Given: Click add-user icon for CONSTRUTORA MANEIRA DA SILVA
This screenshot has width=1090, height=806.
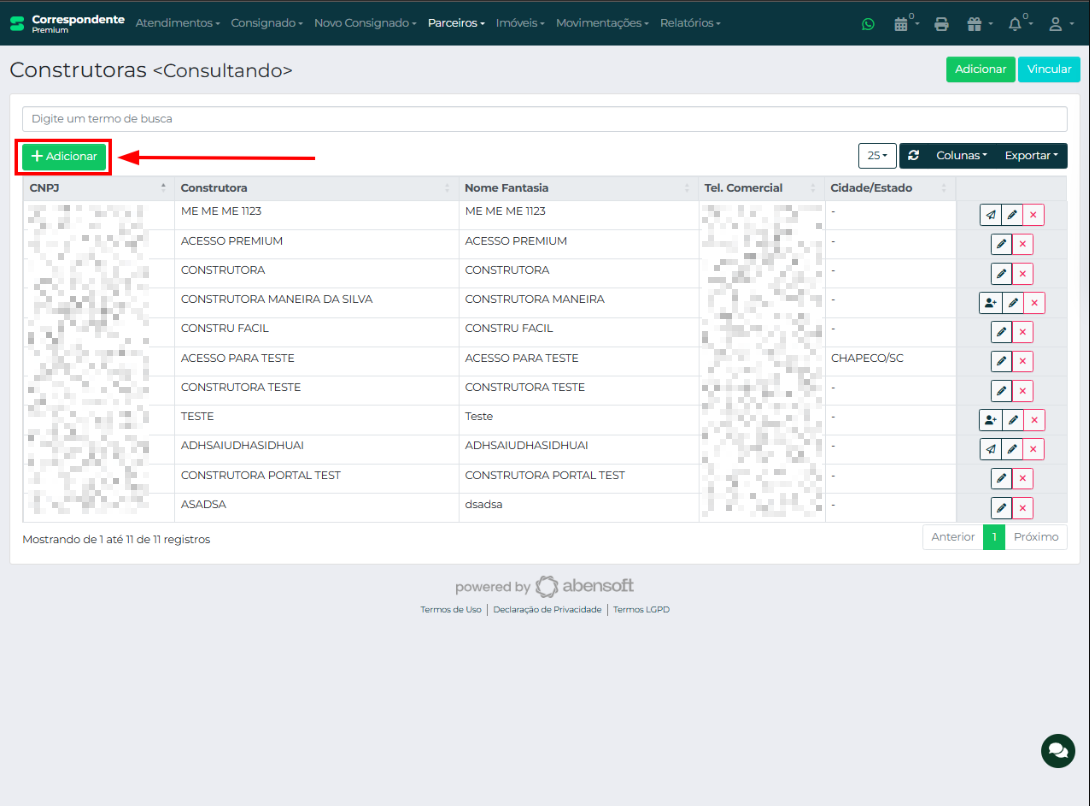Looking at the screenshot, I should click(x=990, y=303).
